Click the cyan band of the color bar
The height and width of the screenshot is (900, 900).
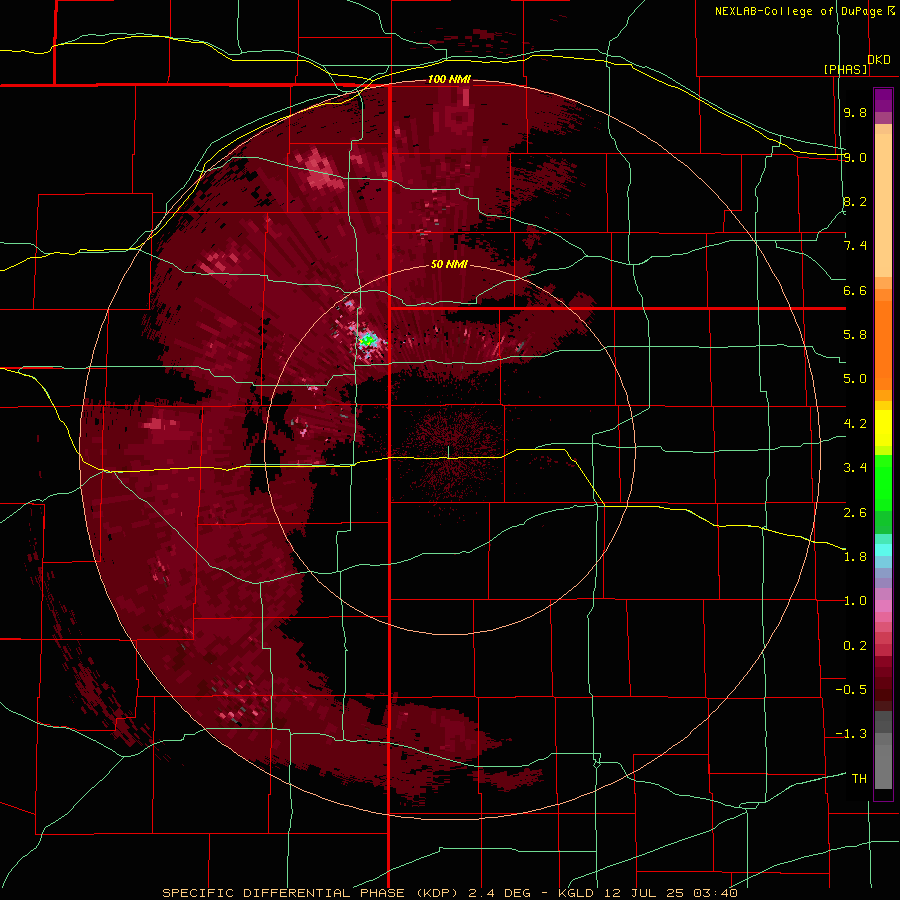883,550
